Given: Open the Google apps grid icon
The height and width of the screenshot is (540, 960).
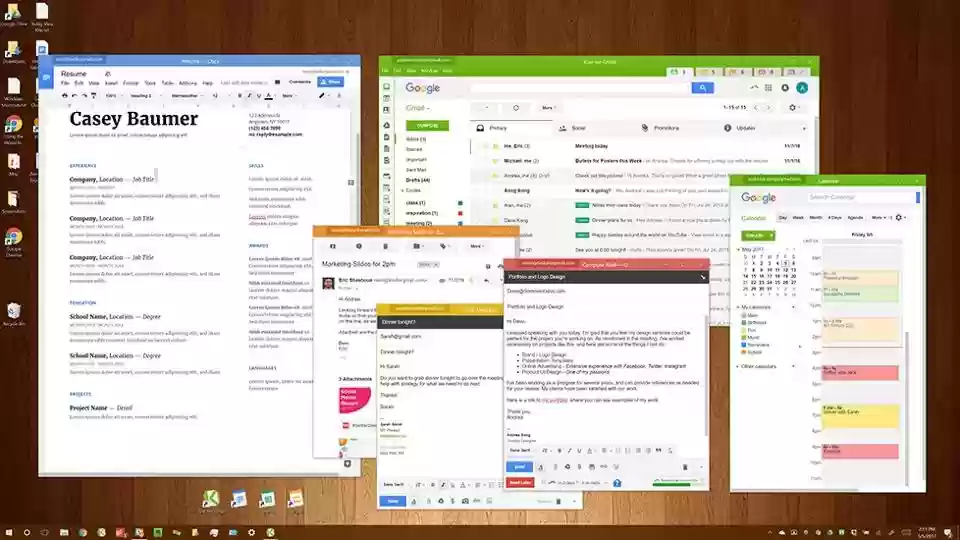Looking at the screenshot, I should click(x=768, y=88).
